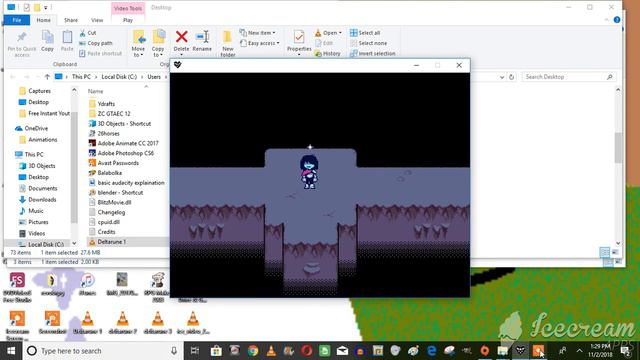Click the Name column header
This screenshot has width=640, height=360.
96,91
